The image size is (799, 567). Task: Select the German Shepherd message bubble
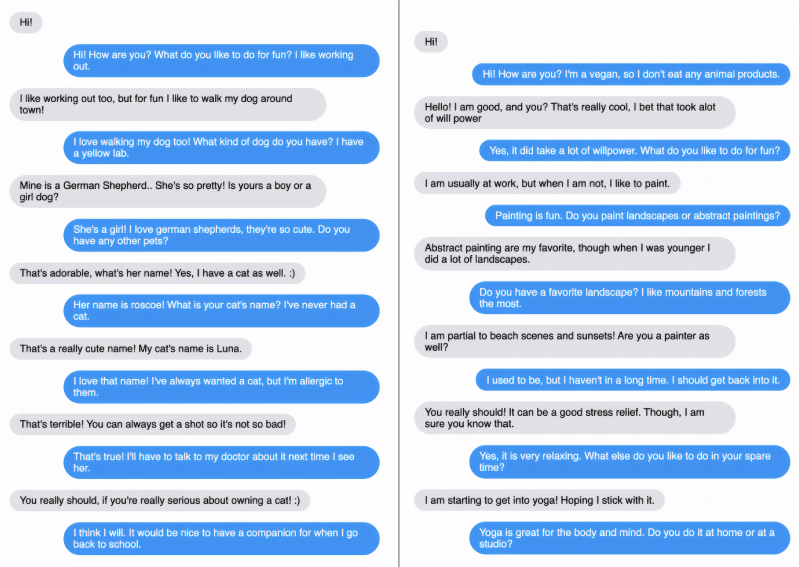(167, 192)
